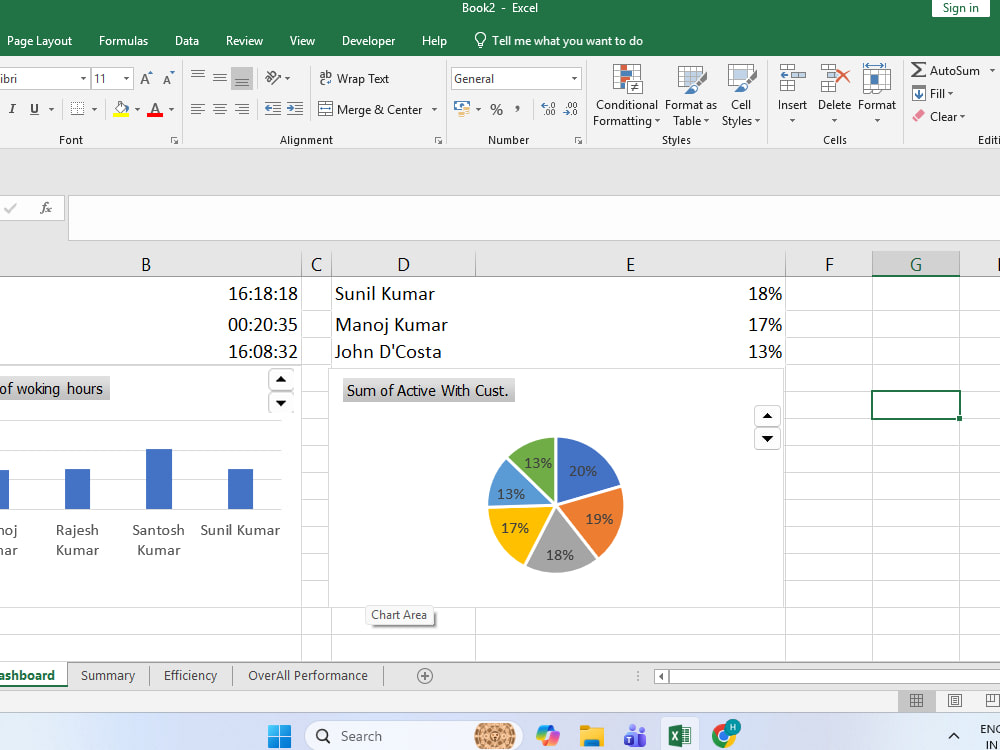Align text left
1000x750 pixels.
point(198,109)
